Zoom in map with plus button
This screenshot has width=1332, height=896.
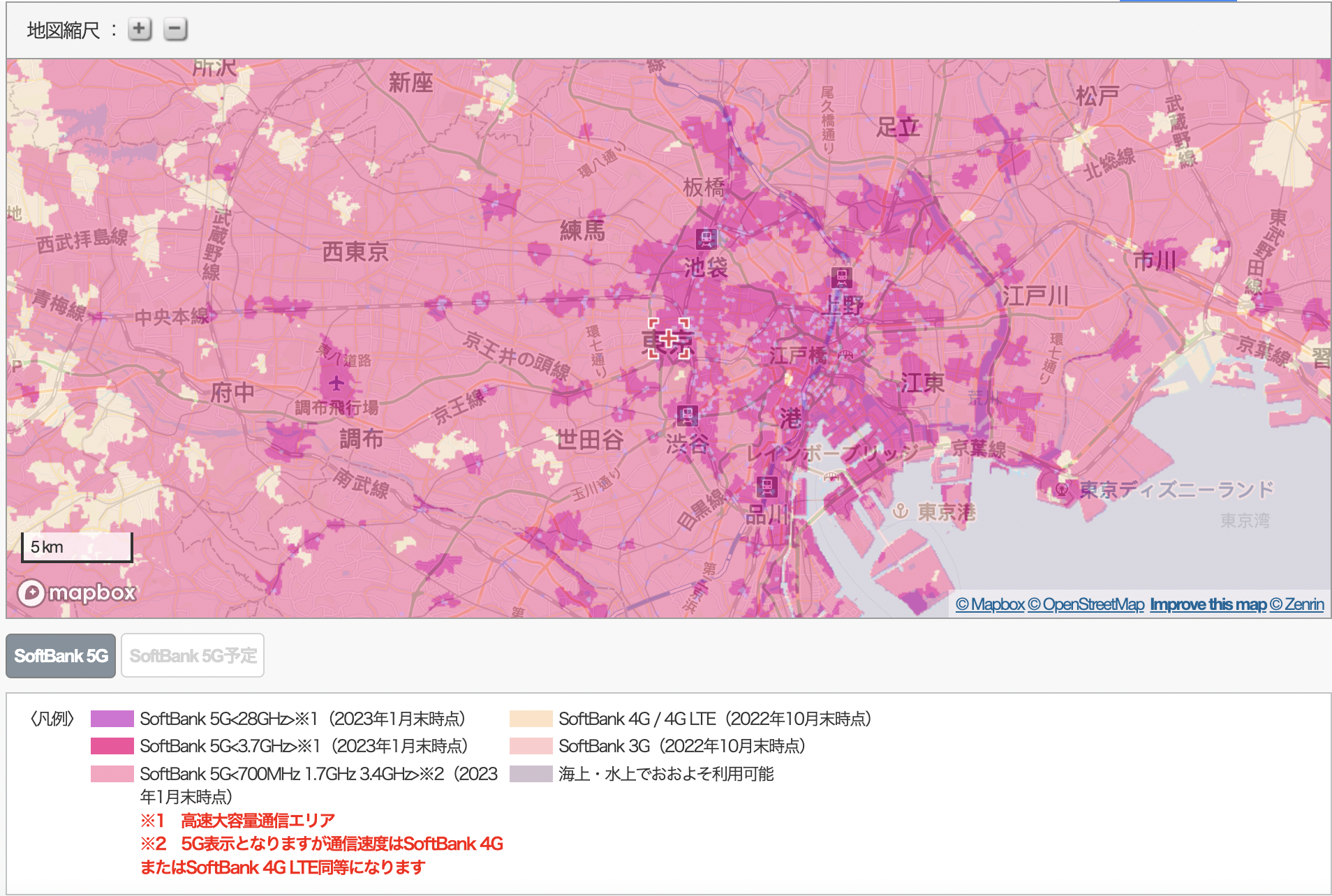point(140,29)
